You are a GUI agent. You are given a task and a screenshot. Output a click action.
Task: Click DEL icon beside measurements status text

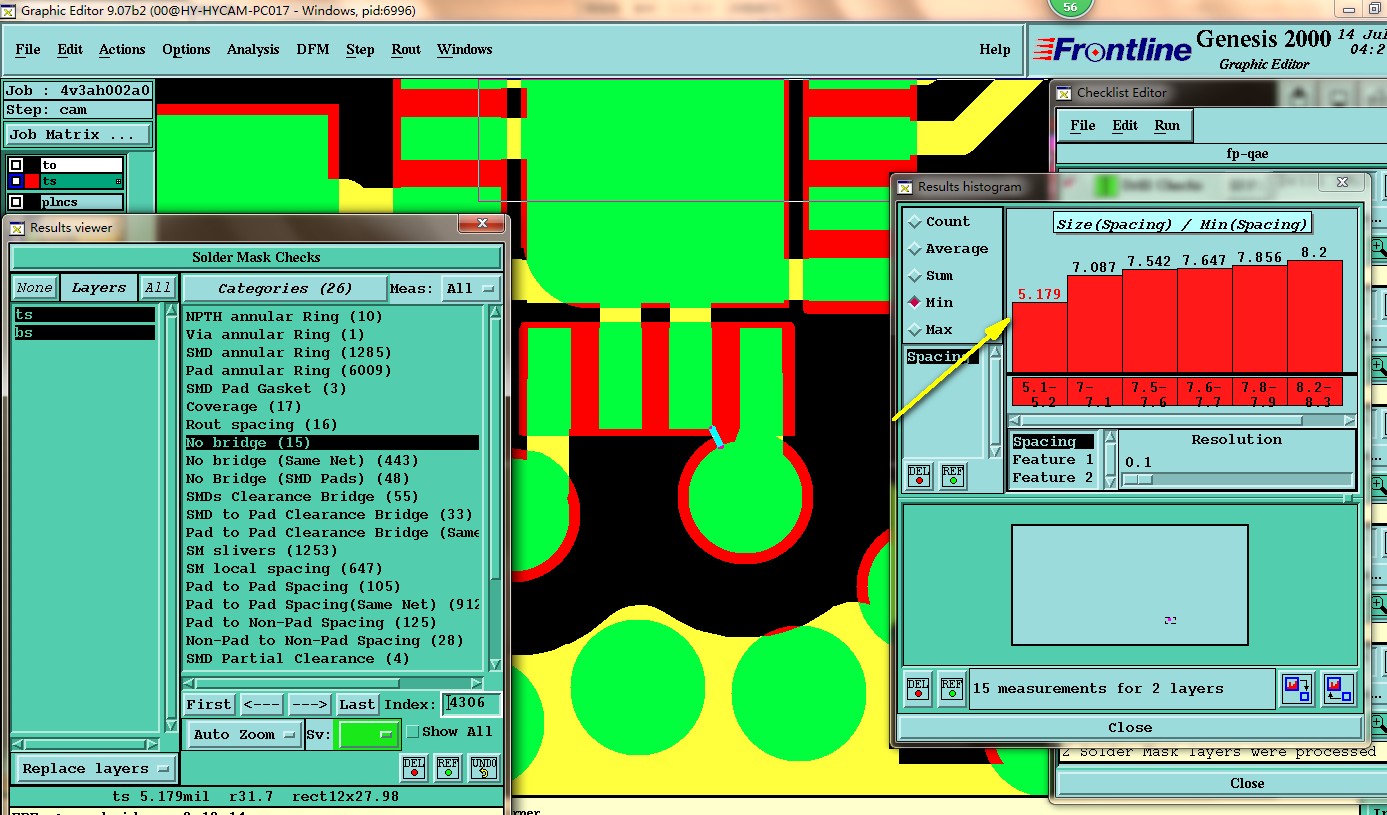918,688
